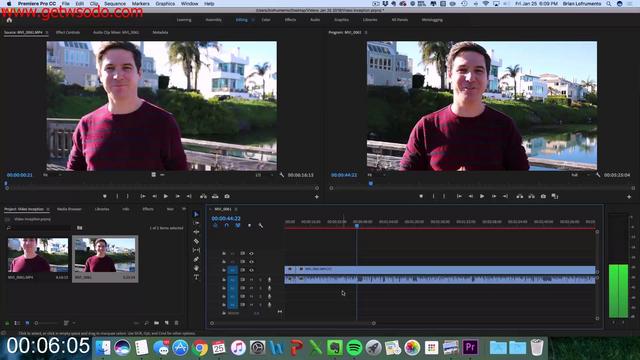Viewport: 640px width, 360px height.
Task: Toggle Snap in the timeline
Action: [227, 225]
